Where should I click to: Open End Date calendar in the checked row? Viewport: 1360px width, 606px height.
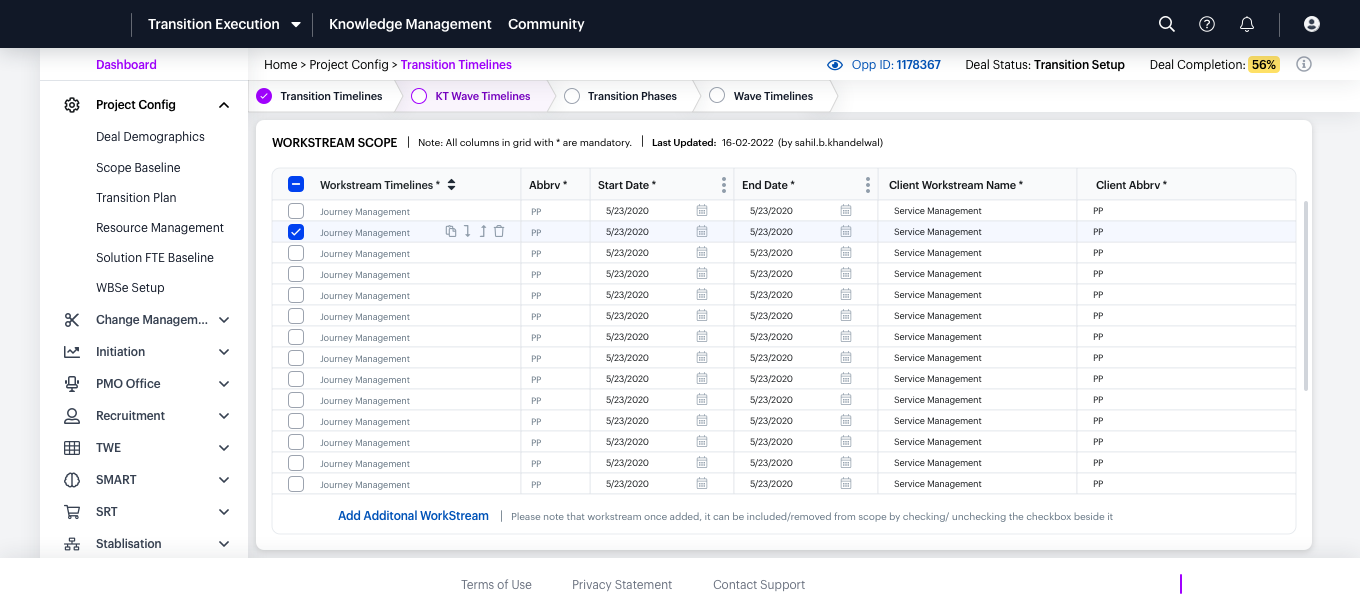(x=846, y=232)
